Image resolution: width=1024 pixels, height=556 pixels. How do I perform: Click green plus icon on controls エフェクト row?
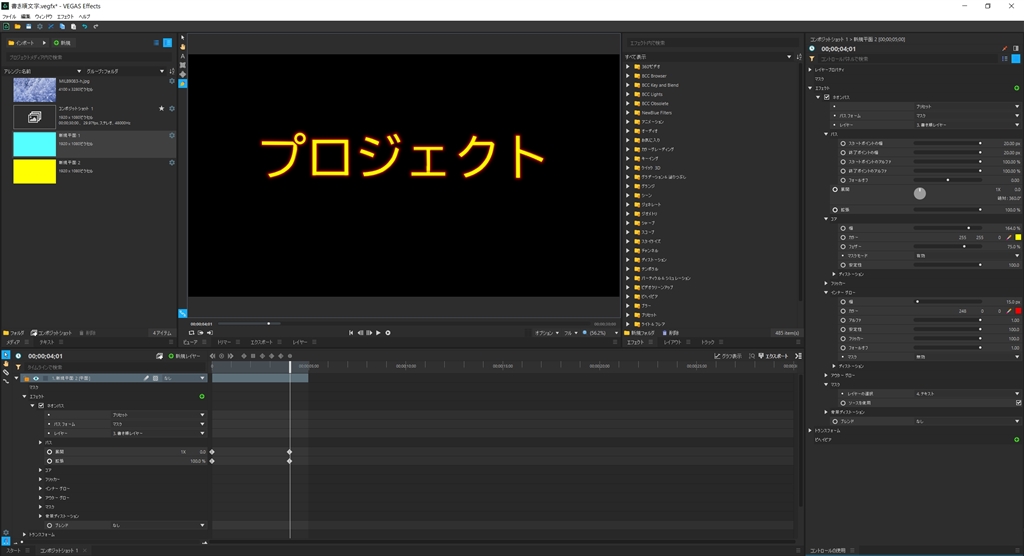1016,88
